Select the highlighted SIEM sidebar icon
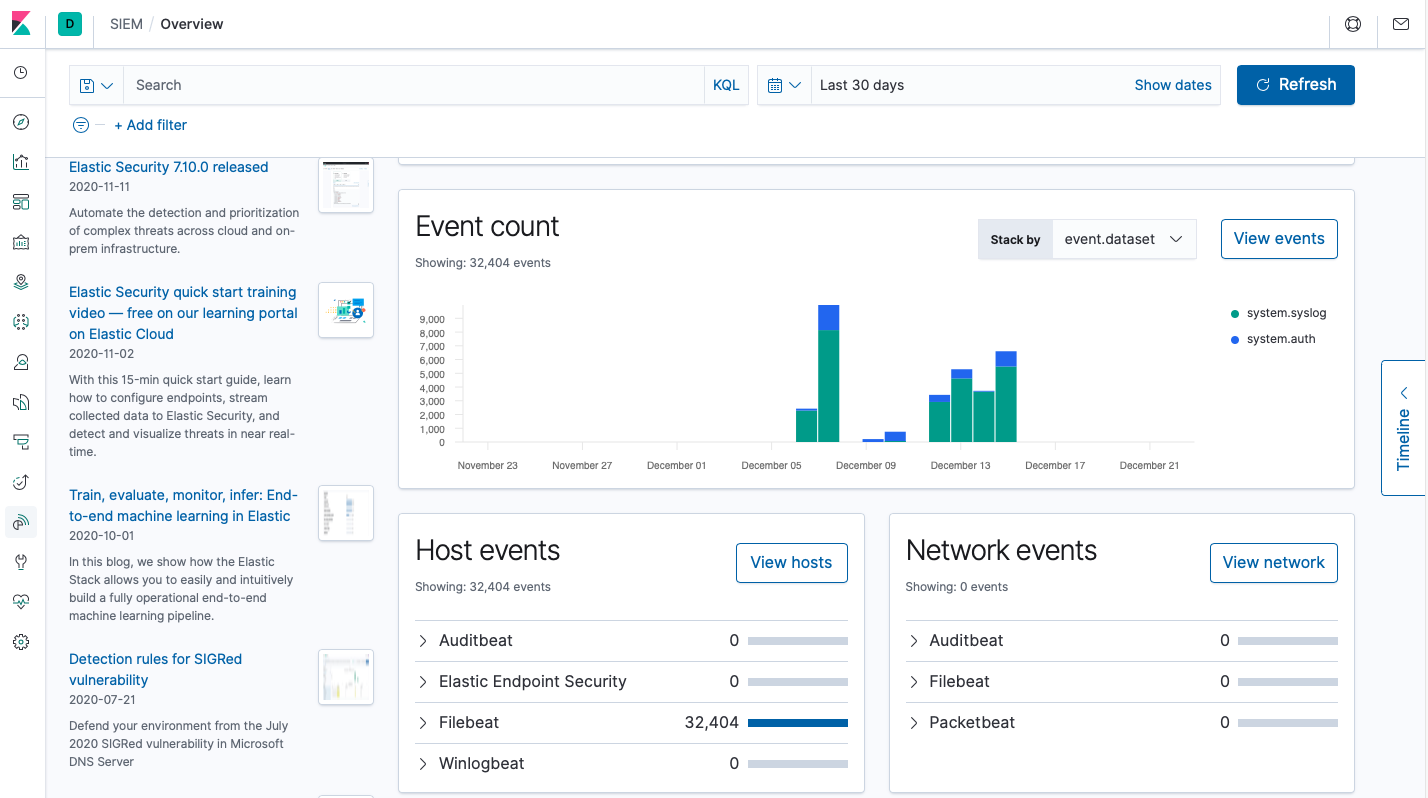The height and width of the screenshot is (798, 1428). (21, 521)
